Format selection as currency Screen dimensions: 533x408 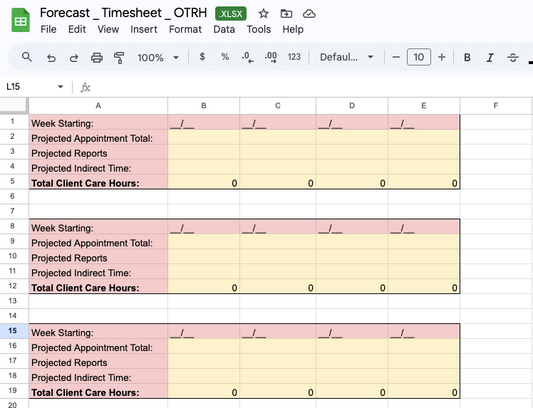click(202, 57)
